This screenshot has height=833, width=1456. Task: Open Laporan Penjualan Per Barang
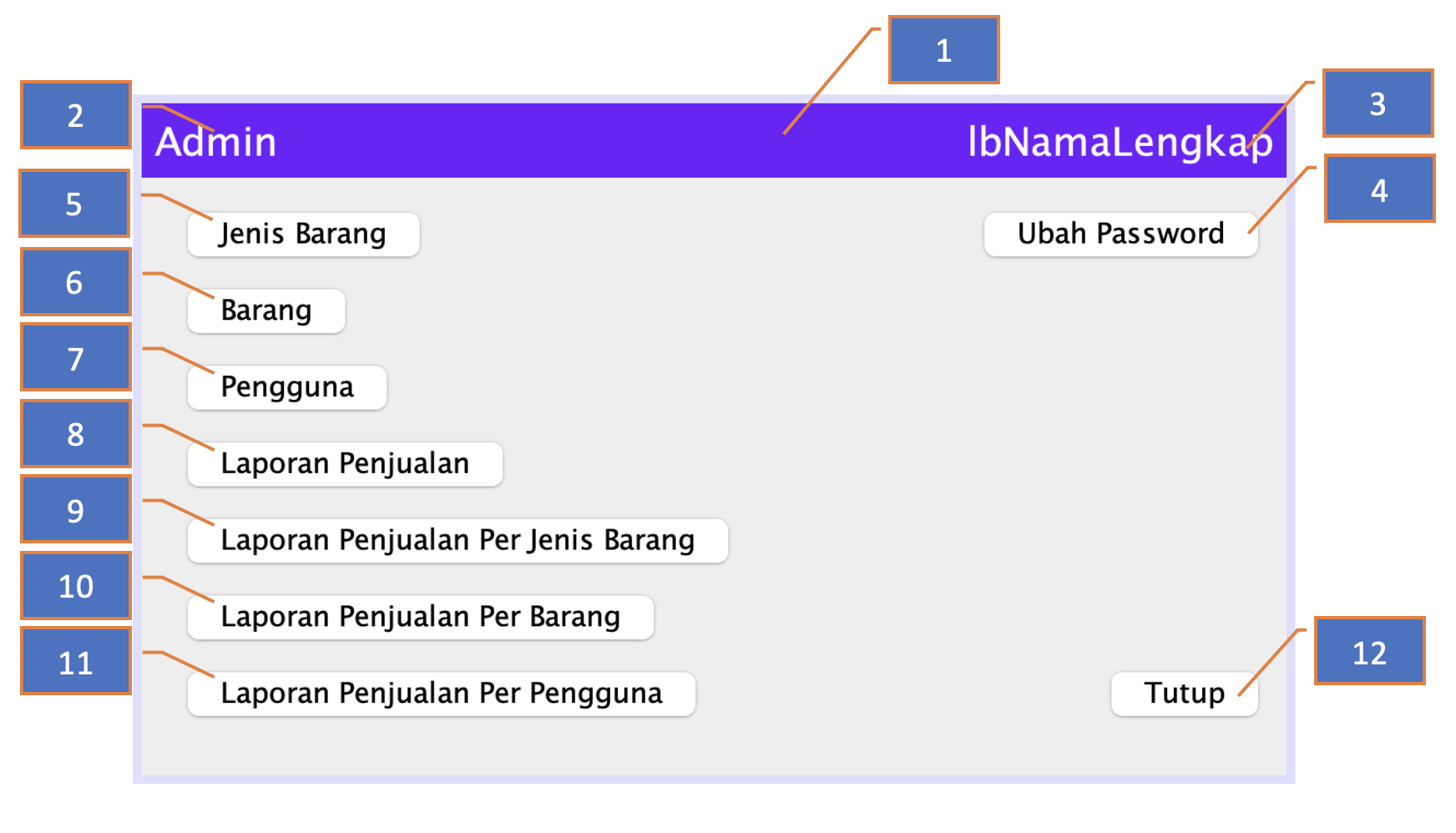point(421,618)
